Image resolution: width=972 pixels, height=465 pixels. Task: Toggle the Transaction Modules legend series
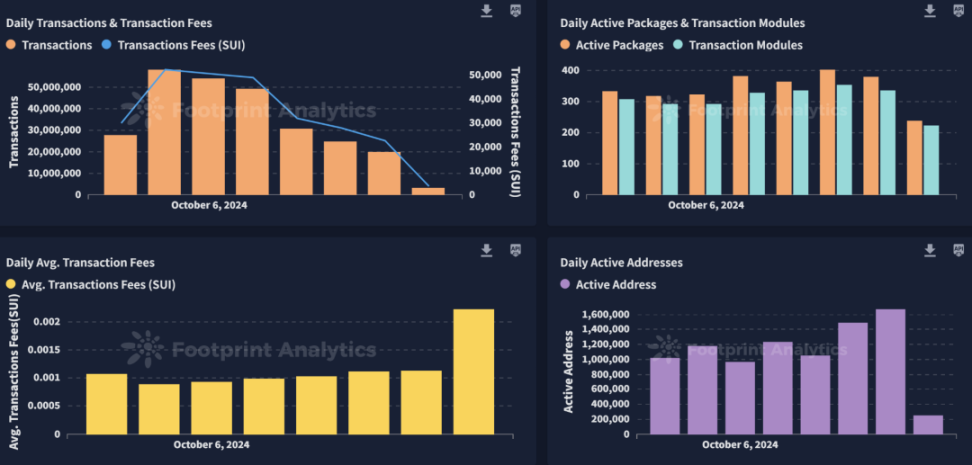coord(738,45)
